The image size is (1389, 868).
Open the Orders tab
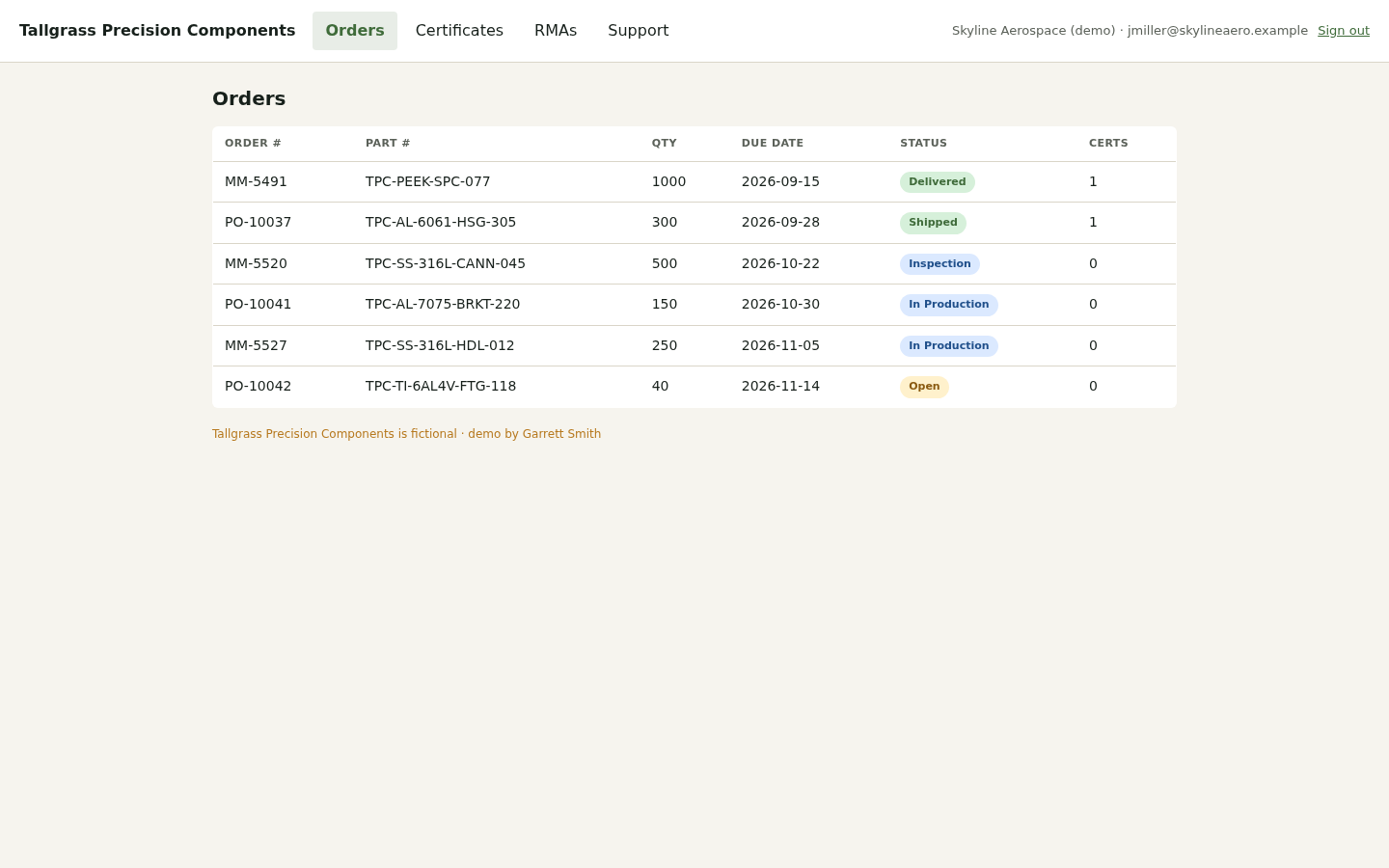(355, 31)
